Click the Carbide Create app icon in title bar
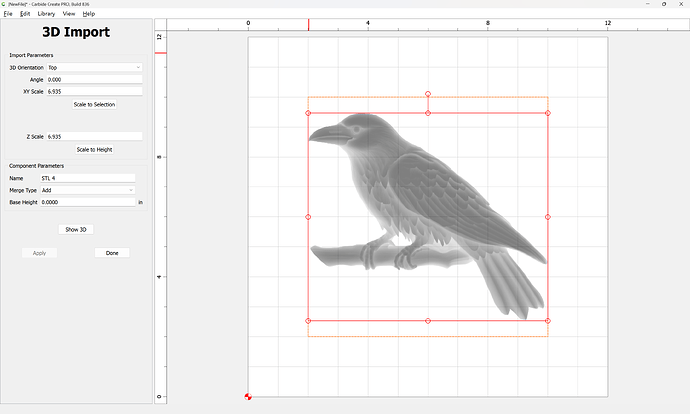This screenshot has height=414, width=690. [4, 4]
